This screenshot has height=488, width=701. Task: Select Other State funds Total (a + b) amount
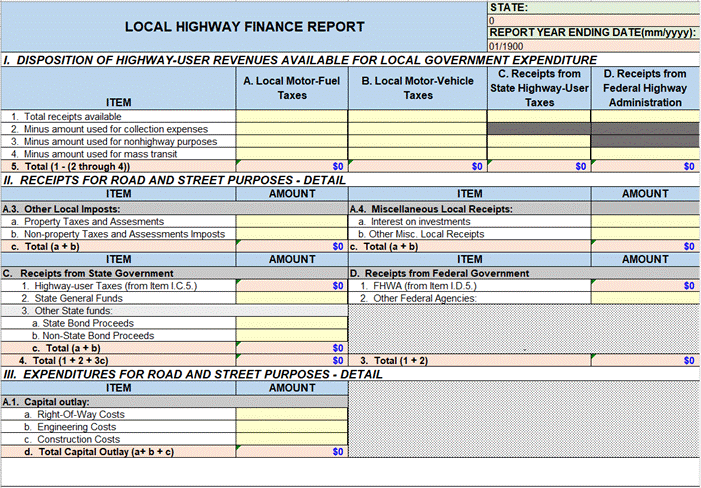click(x=291, y=348)
